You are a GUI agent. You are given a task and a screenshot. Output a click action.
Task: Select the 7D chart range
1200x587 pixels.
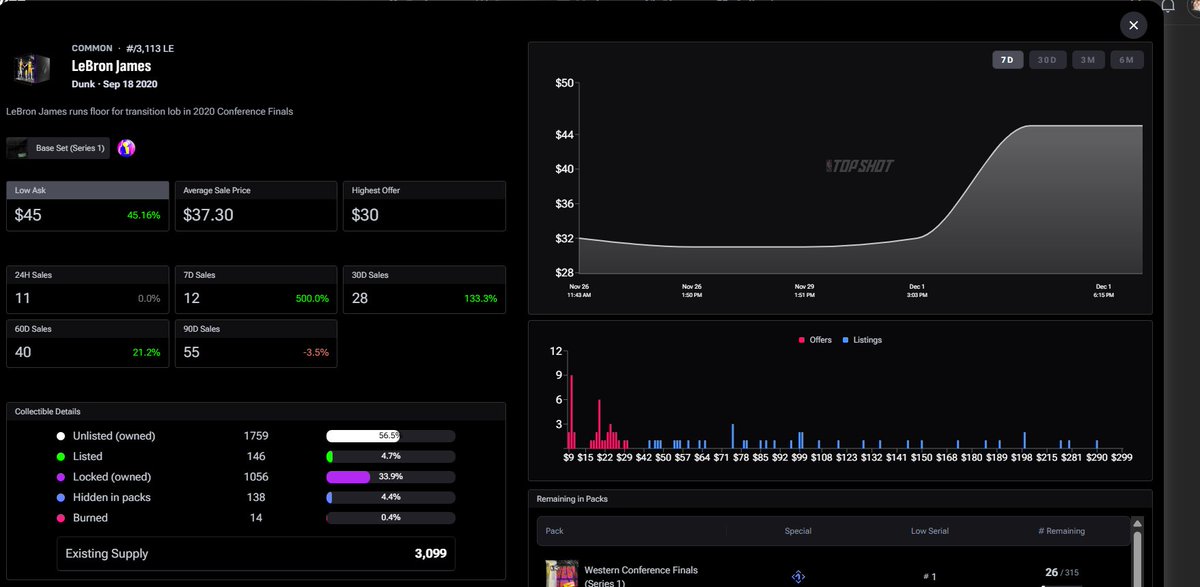coord(1007,60)
